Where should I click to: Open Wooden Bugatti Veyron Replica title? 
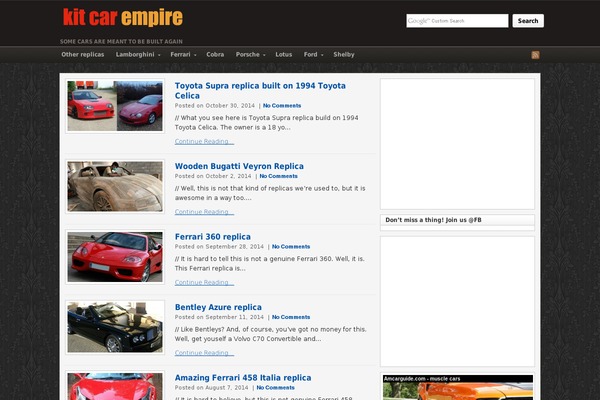[239, 166]
